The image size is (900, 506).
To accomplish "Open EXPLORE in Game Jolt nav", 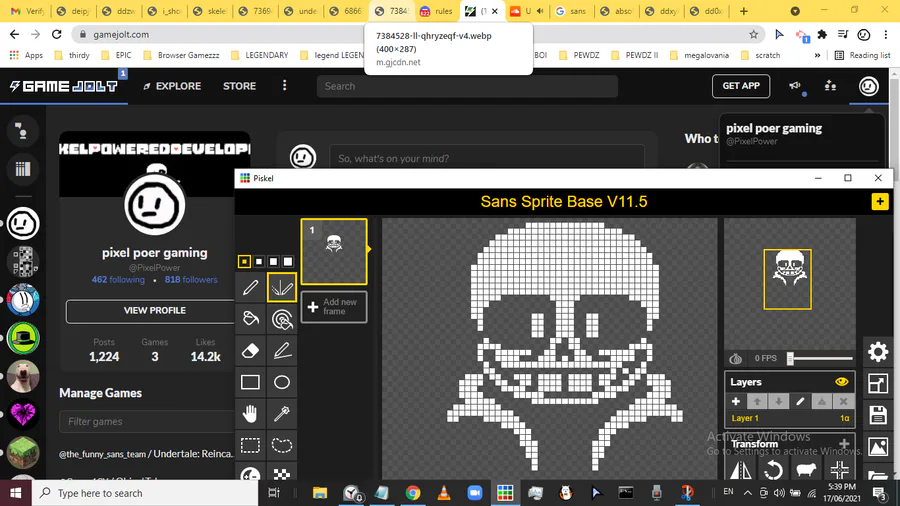I will click(172, 86).
